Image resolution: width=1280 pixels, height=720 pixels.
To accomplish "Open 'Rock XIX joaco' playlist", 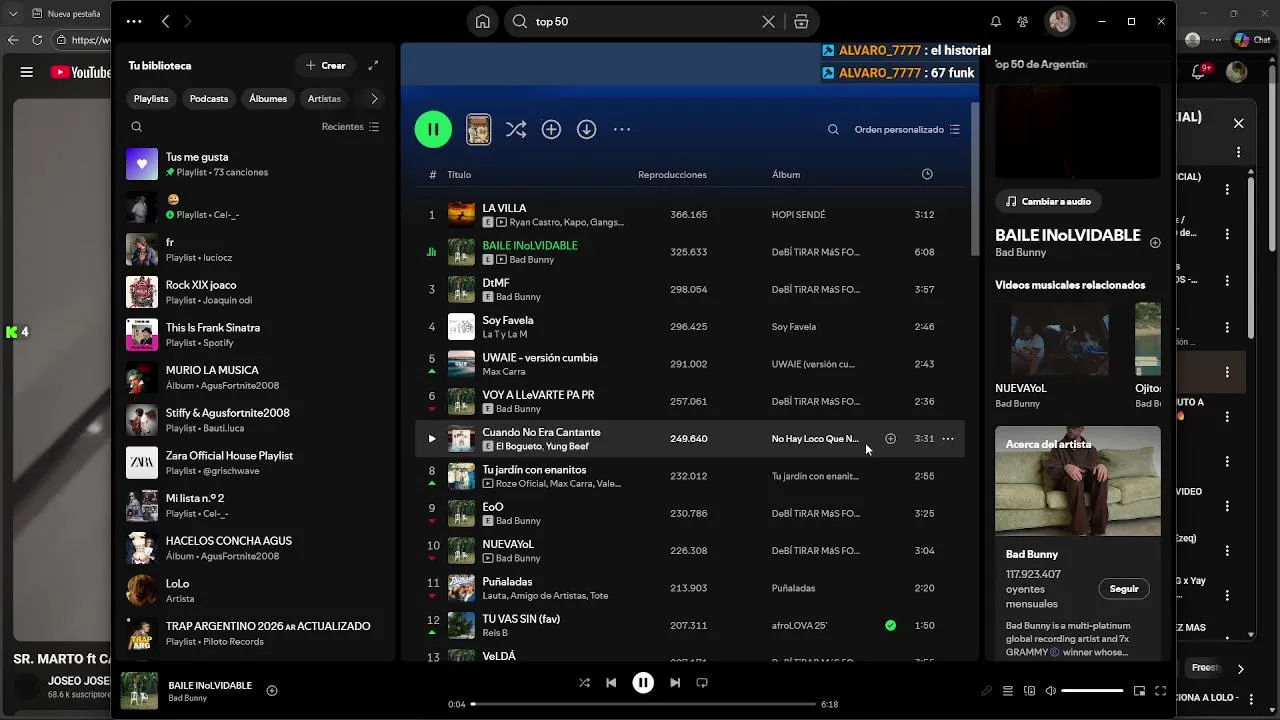I will click(255, 292).
